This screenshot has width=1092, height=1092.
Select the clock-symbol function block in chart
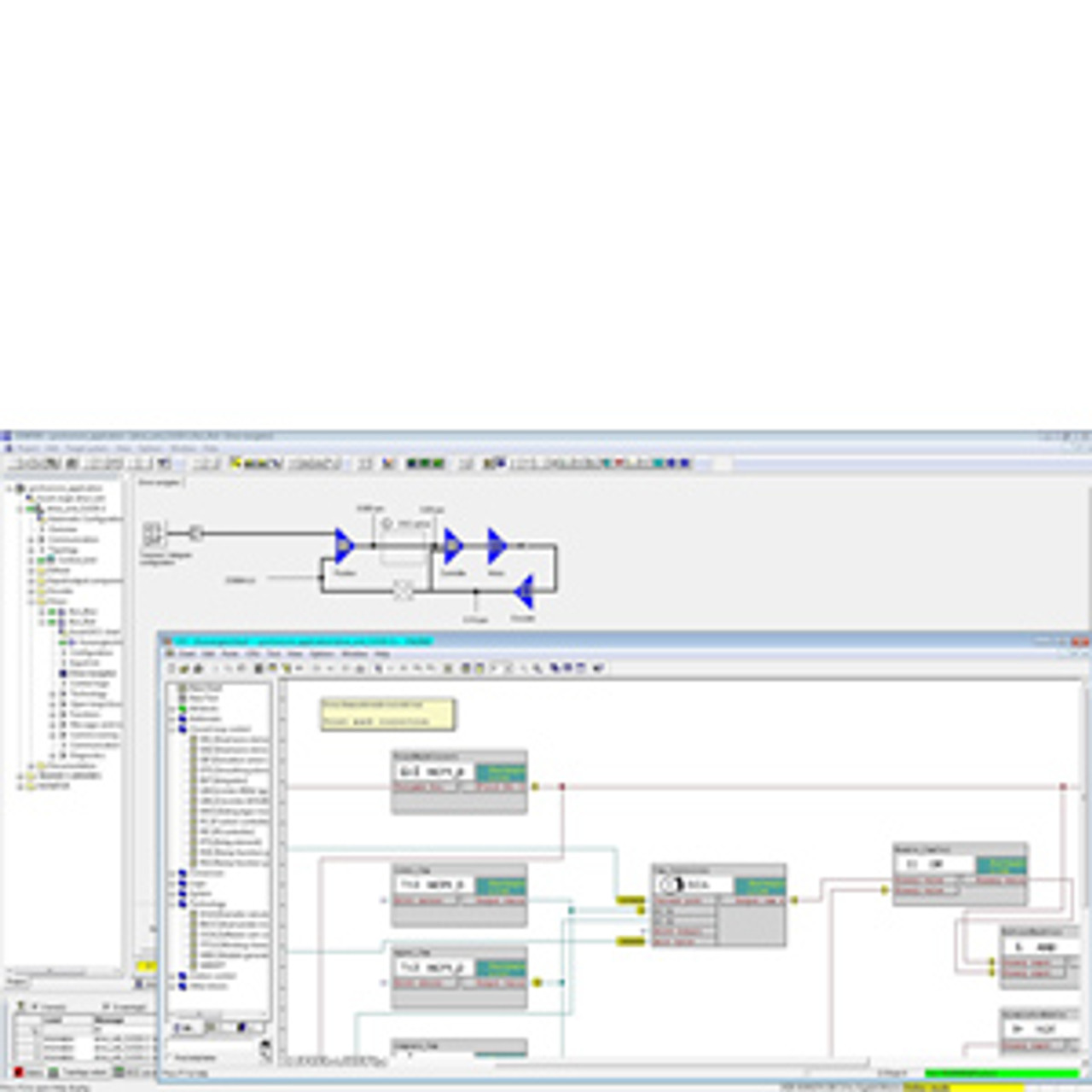[x=672, y=885]
